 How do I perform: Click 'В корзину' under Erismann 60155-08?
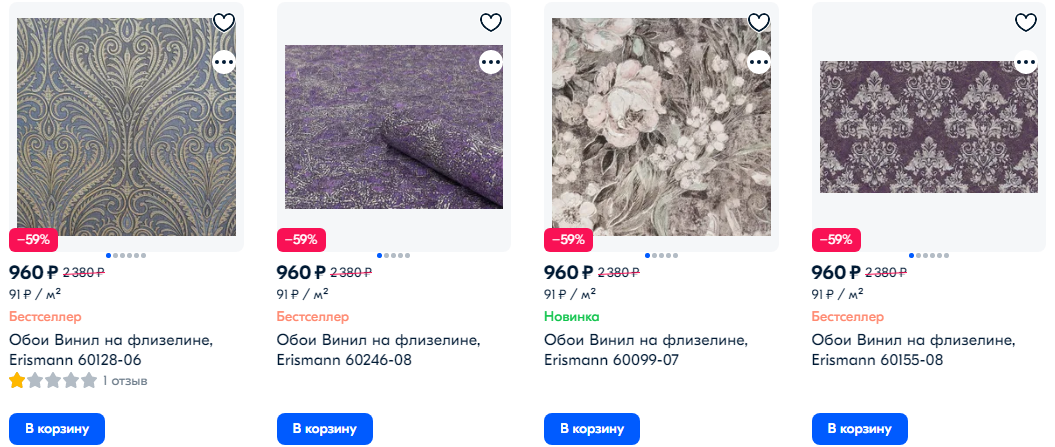coord(859,429)
